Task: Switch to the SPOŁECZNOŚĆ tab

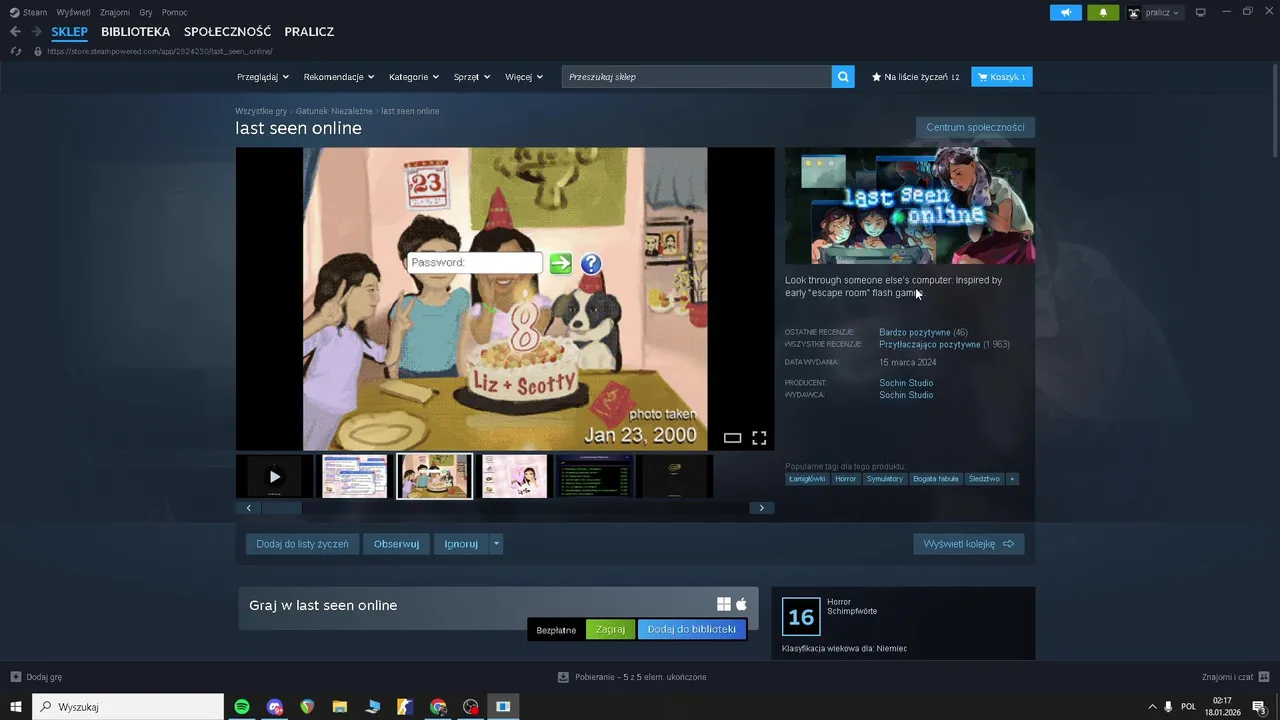Action: (x=228, y=32)
